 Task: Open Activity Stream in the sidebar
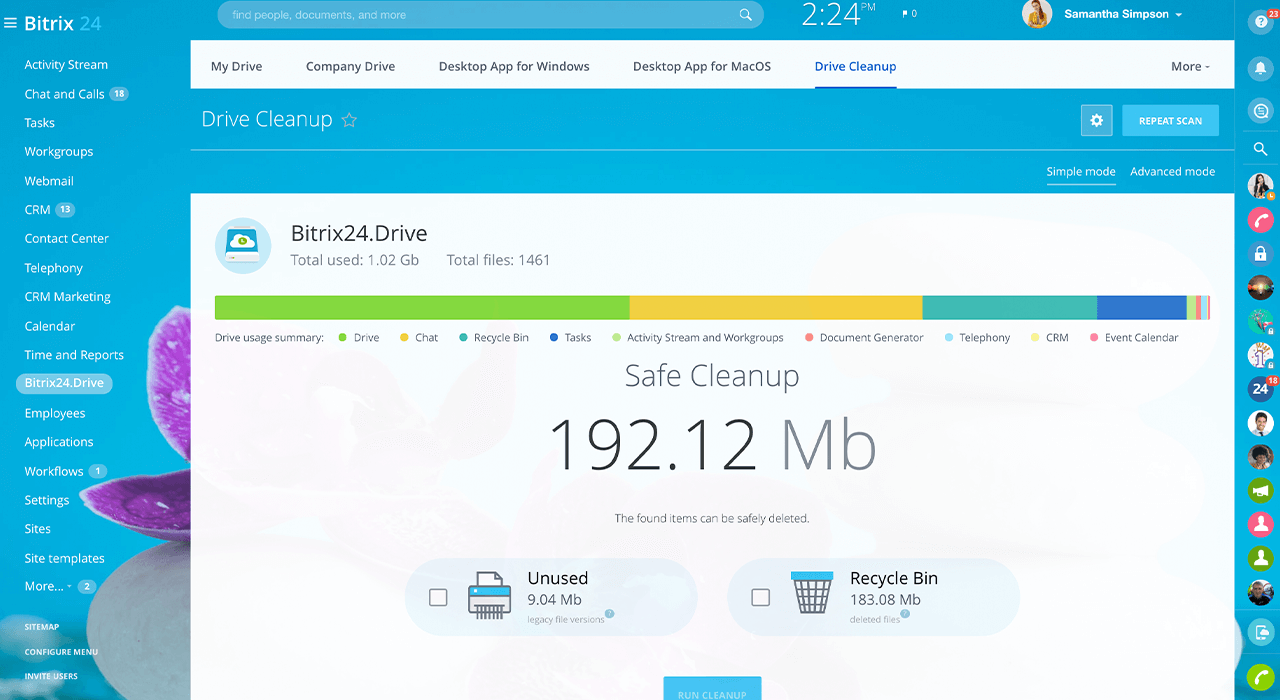pos(66,65)
